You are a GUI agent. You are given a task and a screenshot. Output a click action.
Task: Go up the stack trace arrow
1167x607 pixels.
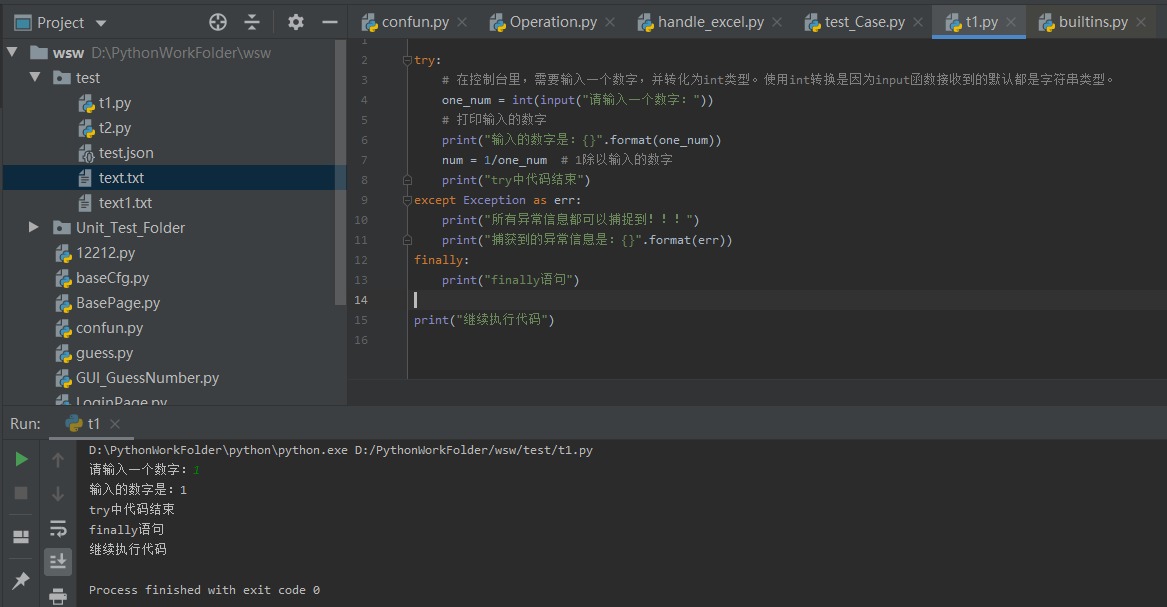coord(58,460)
